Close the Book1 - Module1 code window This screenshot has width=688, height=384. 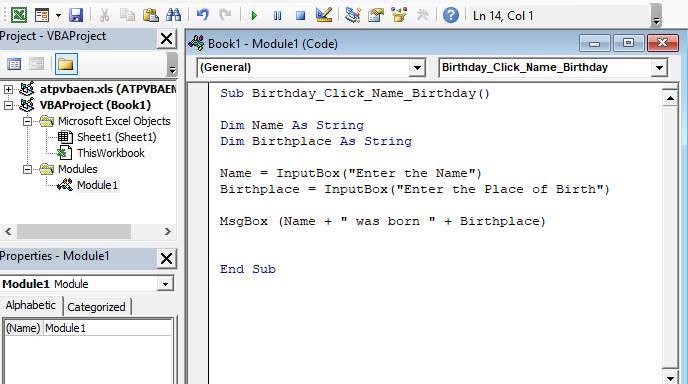pos(663,43)
